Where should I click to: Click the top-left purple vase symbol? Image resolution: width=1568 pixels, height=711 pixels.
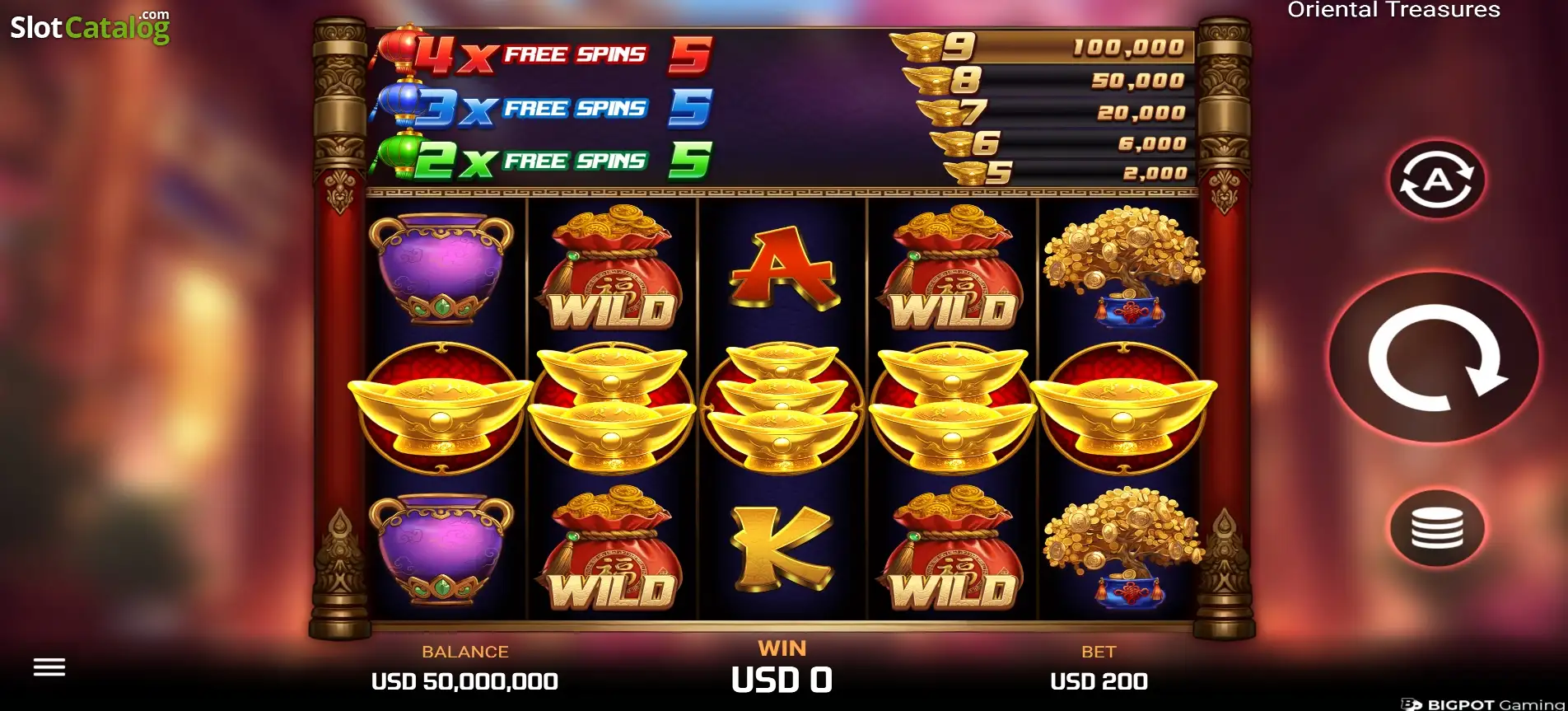click(441, 268)
